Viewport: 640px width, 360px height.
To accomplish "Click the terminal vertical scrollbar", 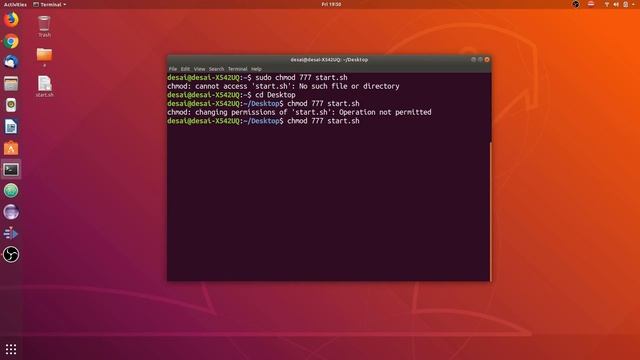I will 490,211.
